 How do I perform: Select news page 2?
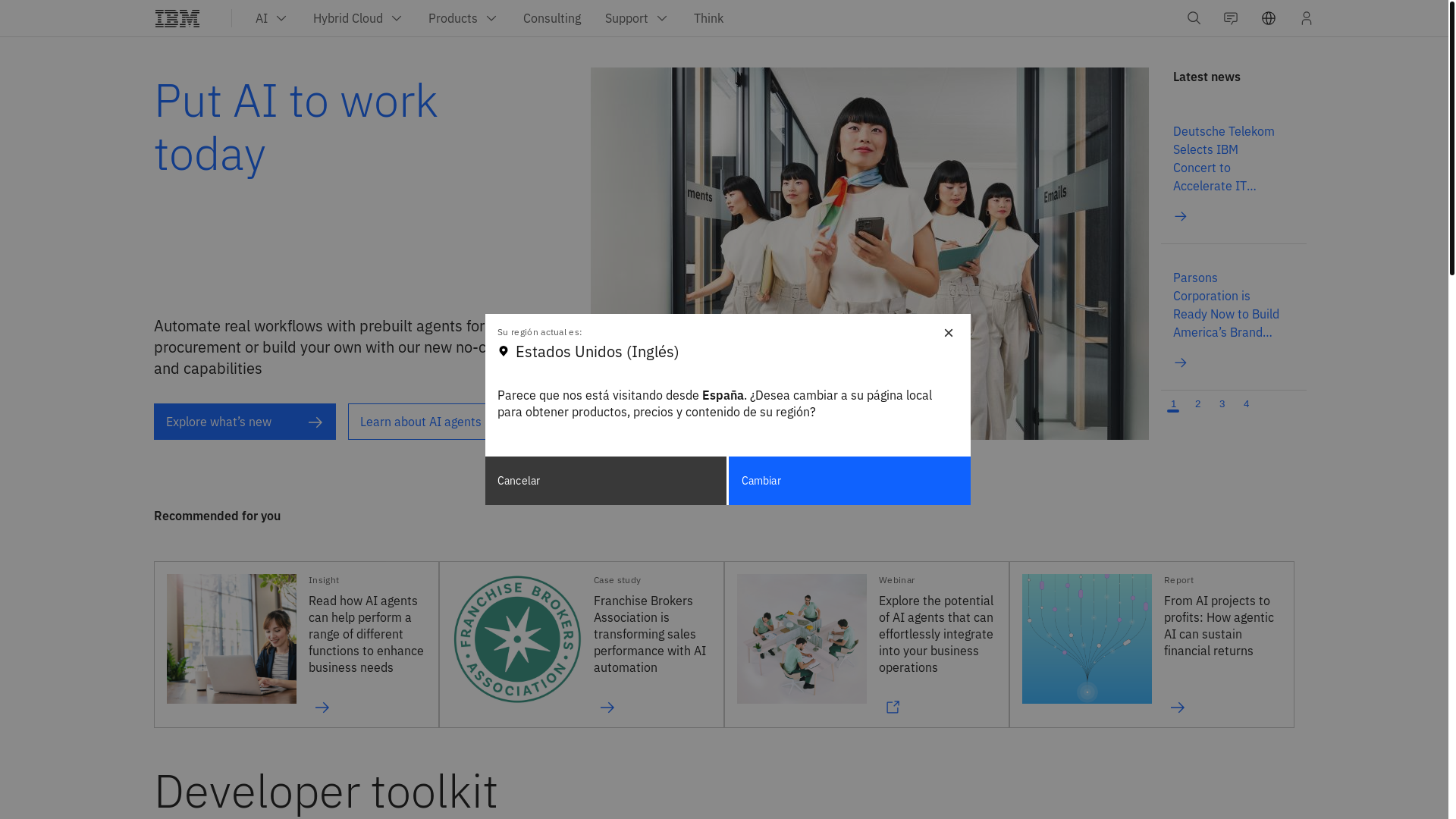pyautogui.click(x=1198, y=404)
